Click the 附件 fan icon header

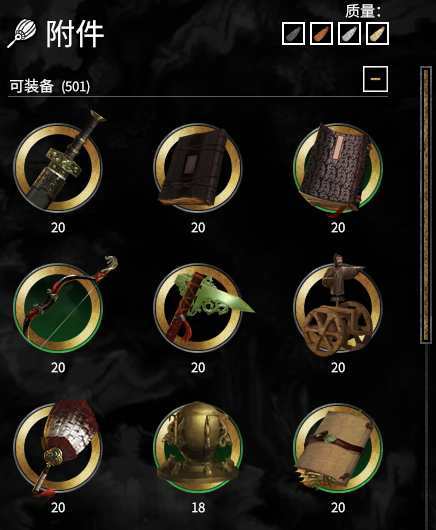point(22,33)
